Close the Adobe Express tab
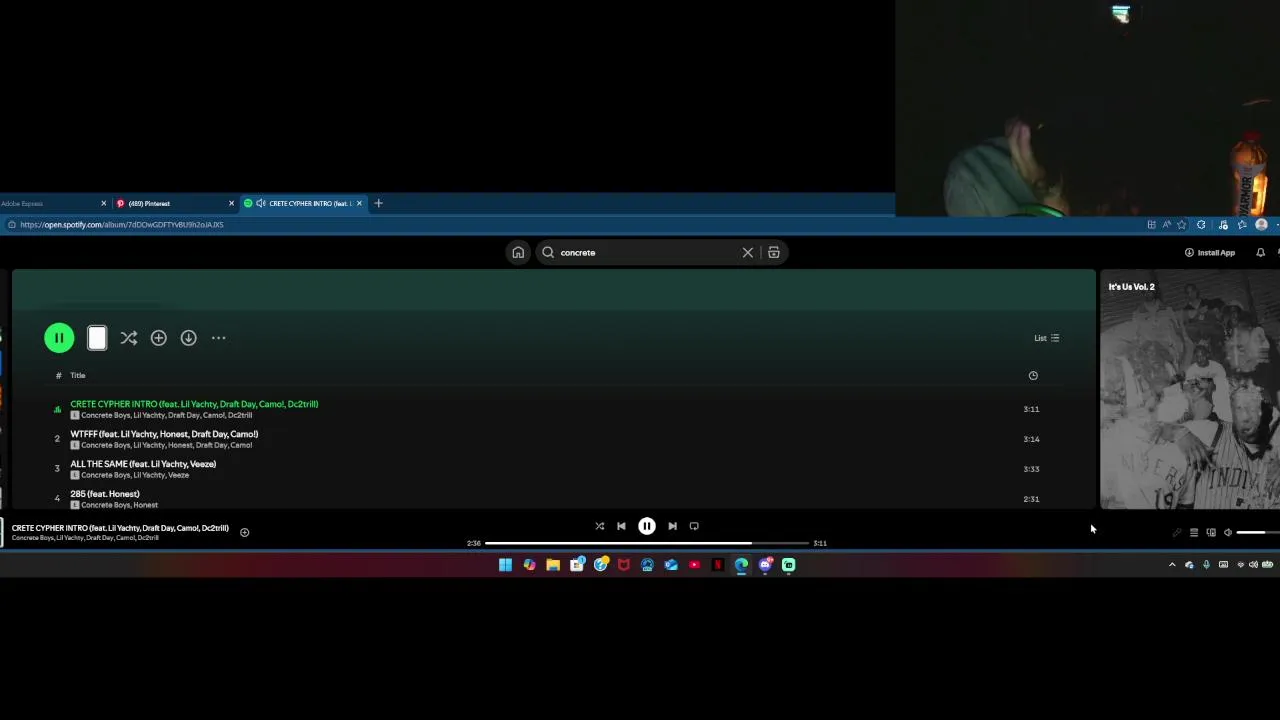 [x=103, y=204]
